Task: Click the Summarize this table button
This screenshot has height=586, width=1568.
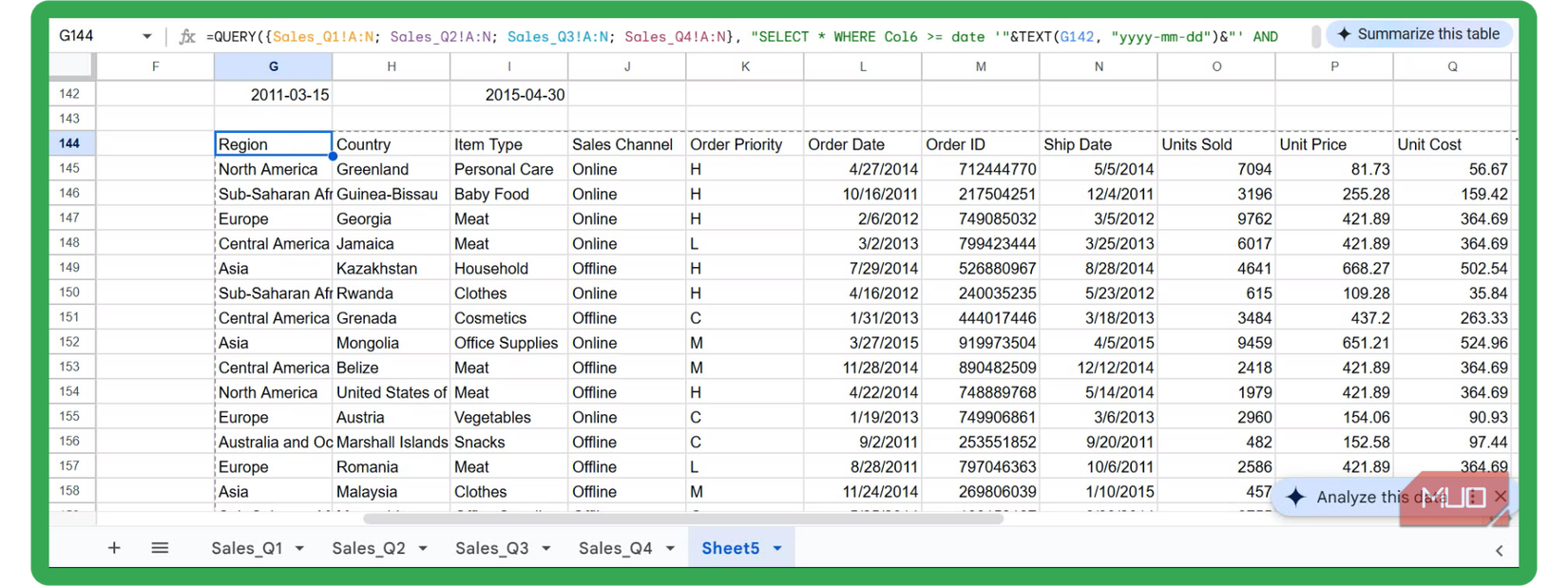Action: tap(1417, 34)
